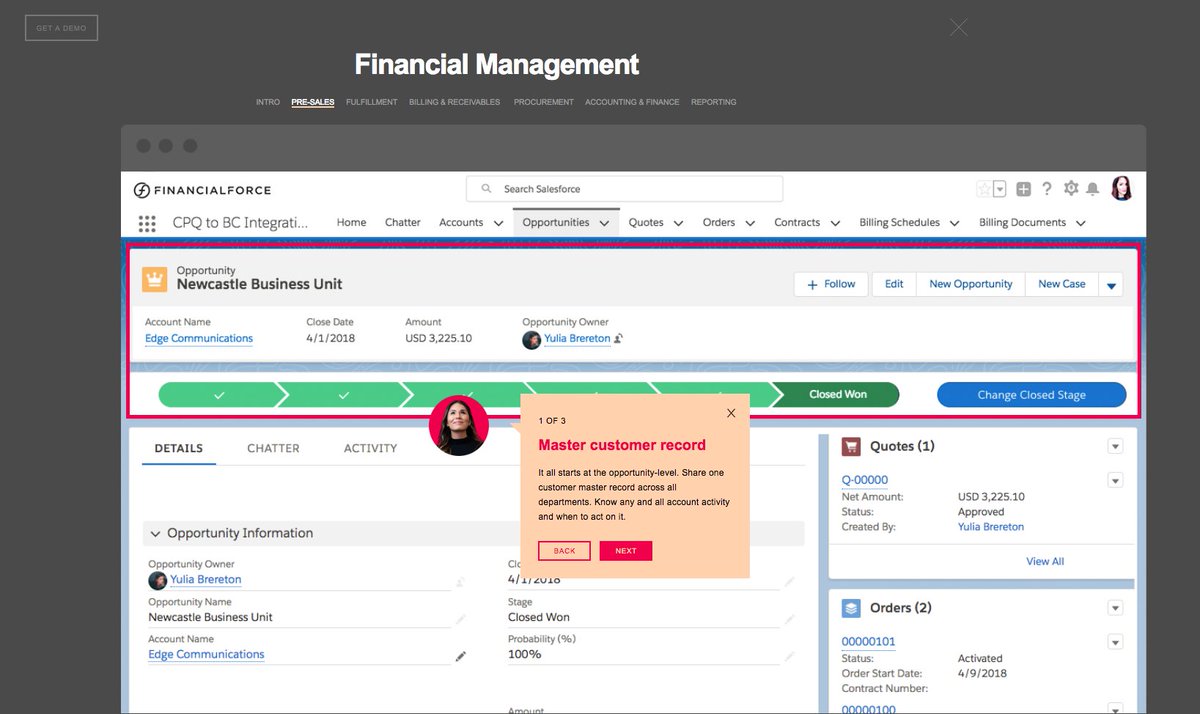Click the Edit button
Screen dimensions: 1200x714
[x=894, y=285]
